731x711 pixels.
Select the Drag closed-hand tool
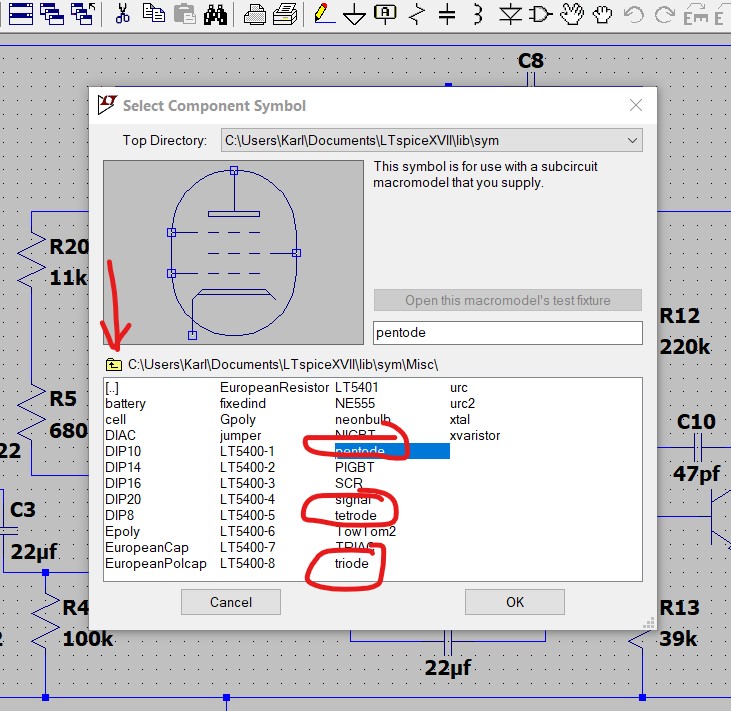coord(602,14)
